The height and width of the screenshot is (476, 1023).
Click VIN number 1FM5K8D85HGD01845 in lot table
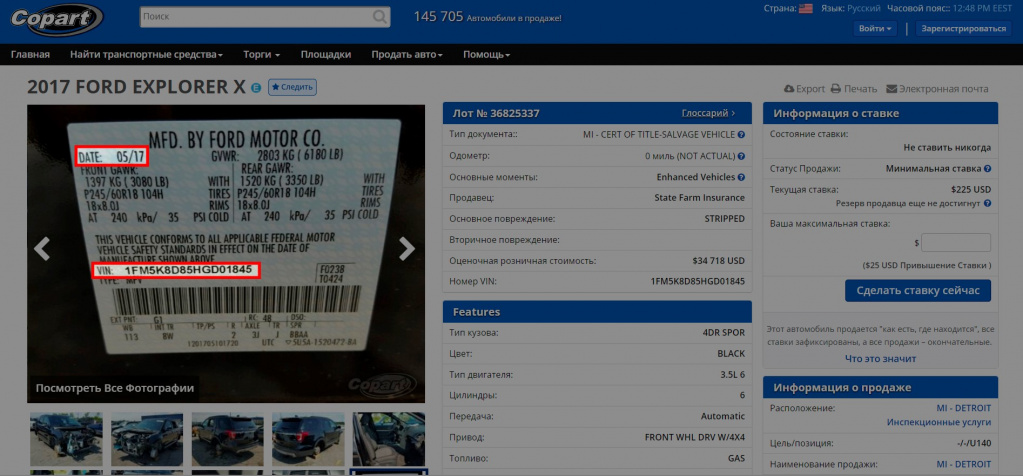coord(697,282)
